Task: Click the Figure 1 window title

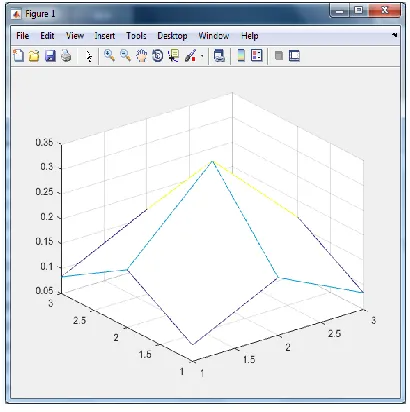Action: 40,14
